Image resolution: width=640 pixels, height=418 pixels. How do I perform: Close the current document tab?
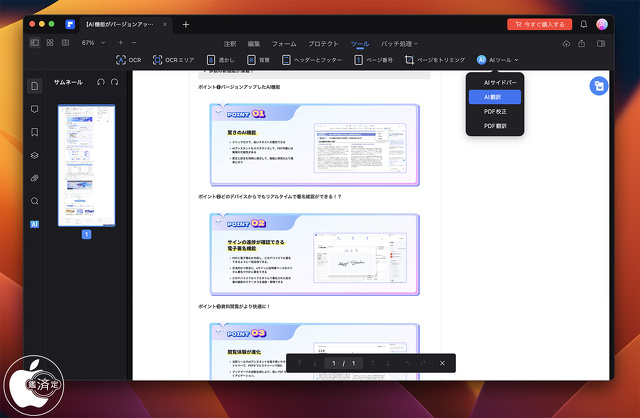point(165,24)
